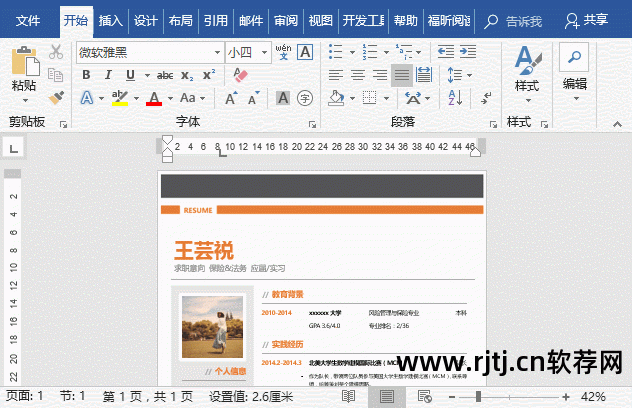Apply the red font color
The image size is (632, 408).
[x=154, y=98]
